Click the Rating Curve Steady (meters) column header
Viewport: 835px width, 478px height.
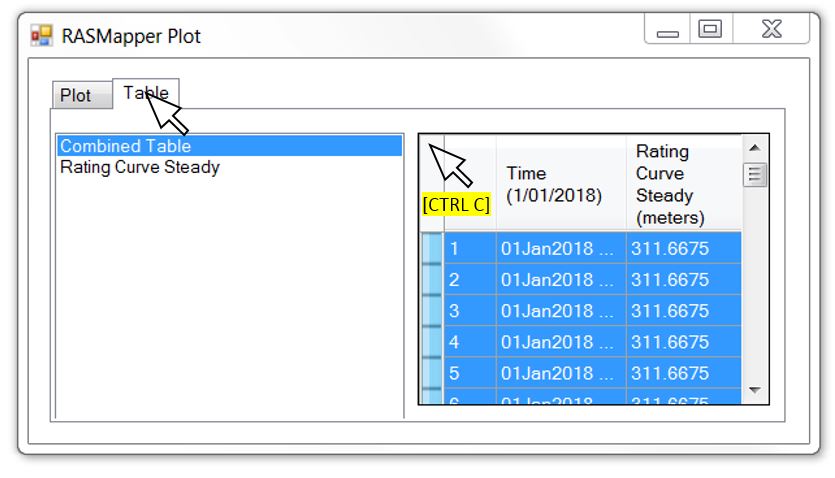(x=684, y=184)
